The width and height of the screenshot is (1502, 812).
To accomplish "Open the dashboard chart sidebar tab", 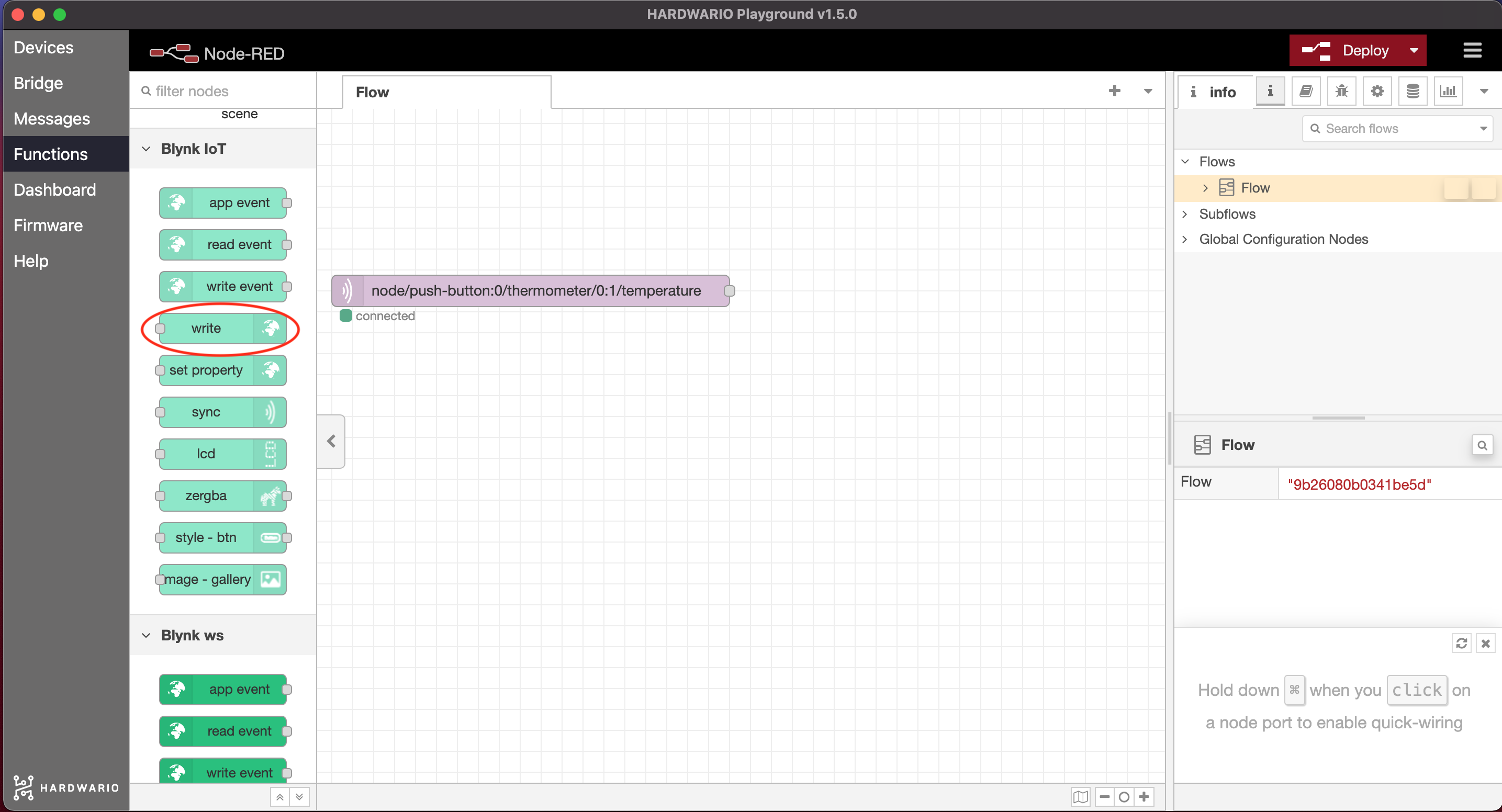I will pyautogui.click(x=1449, y=91).
